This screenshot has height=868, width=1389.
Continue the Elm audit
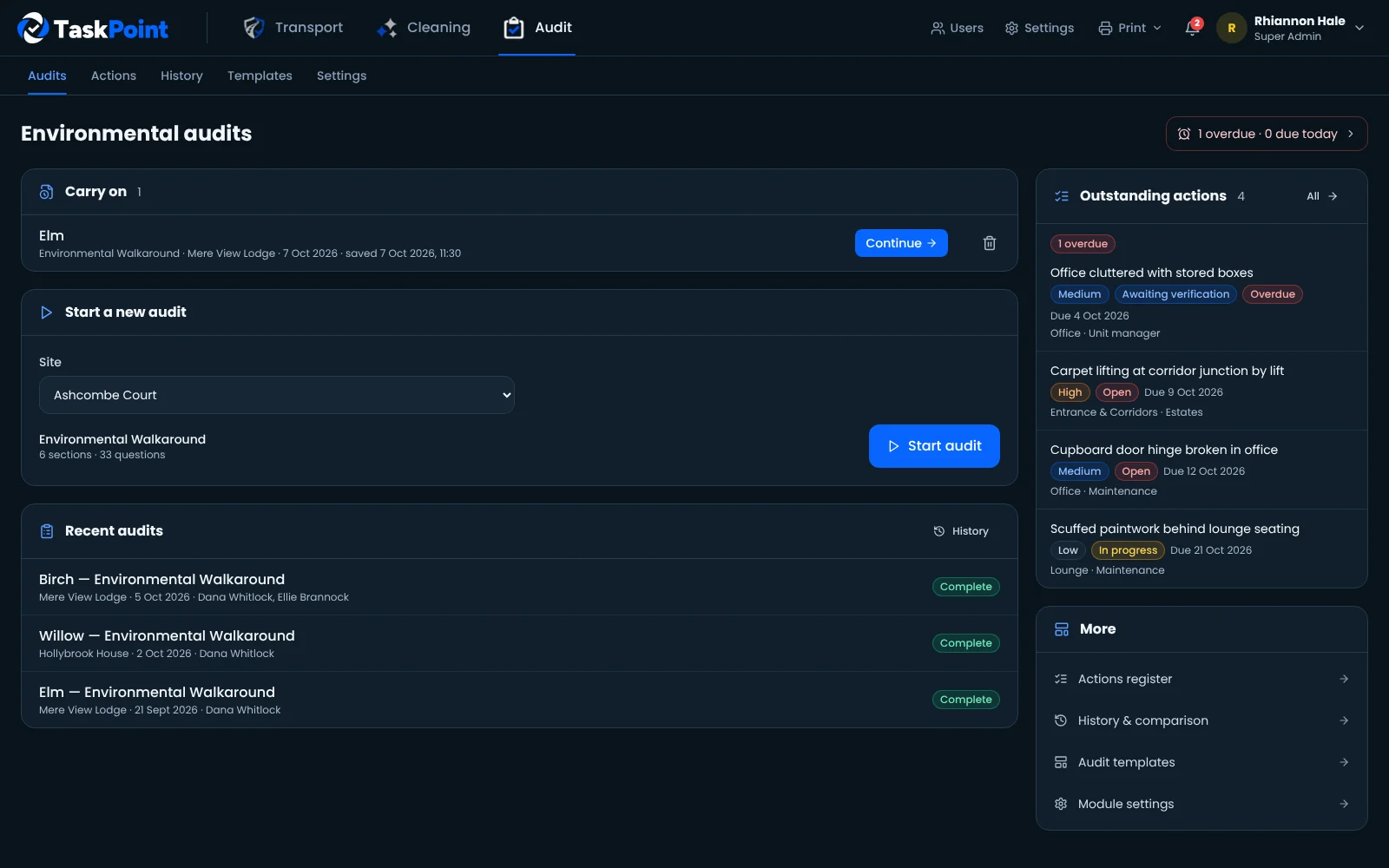click(901, 243)
